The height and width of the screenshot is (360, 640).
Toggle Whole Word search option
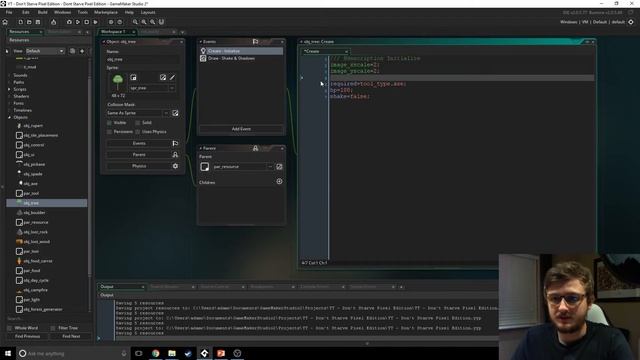point(10,328)
